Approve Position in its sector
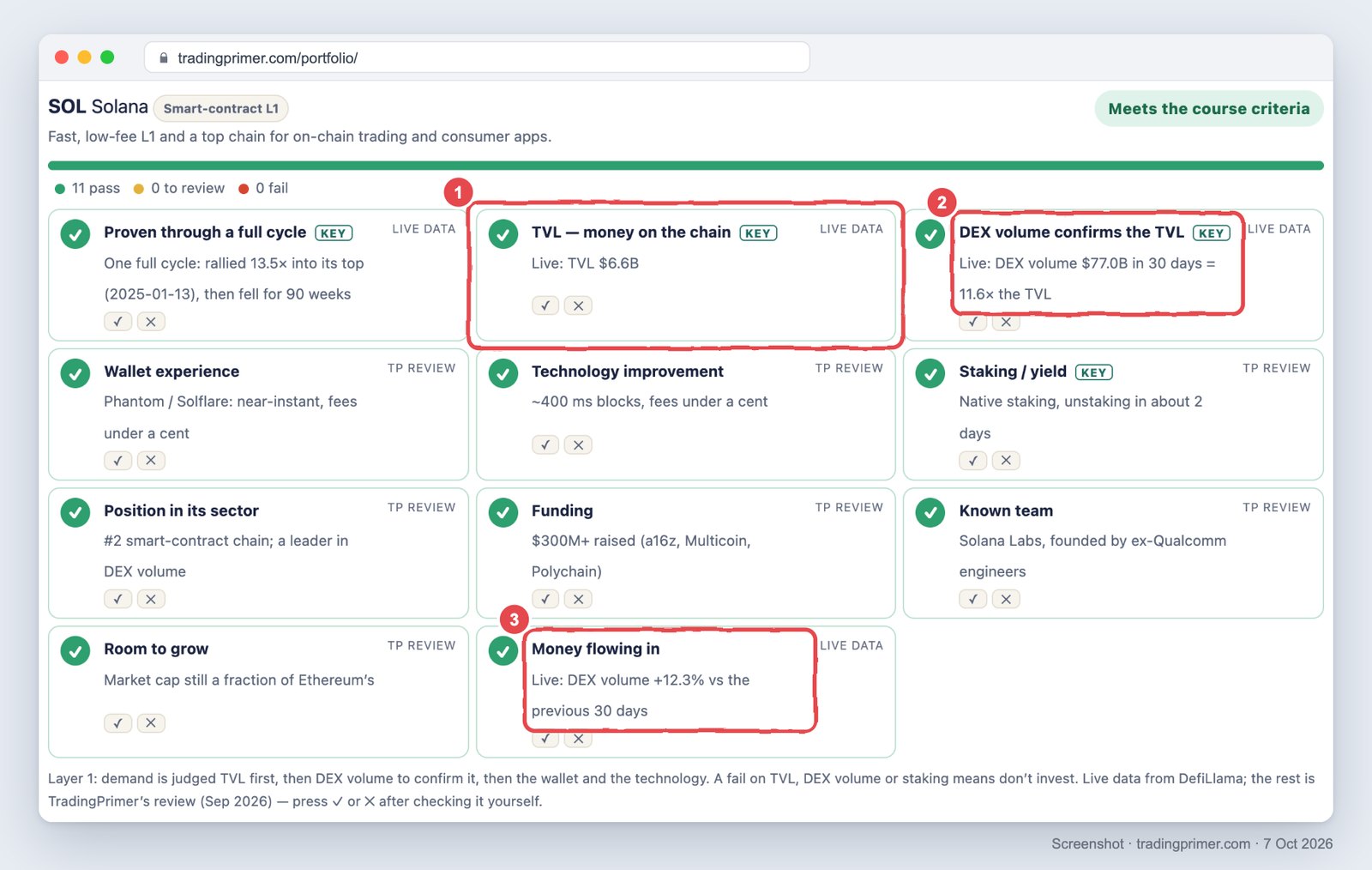 (x=117, y=599)
